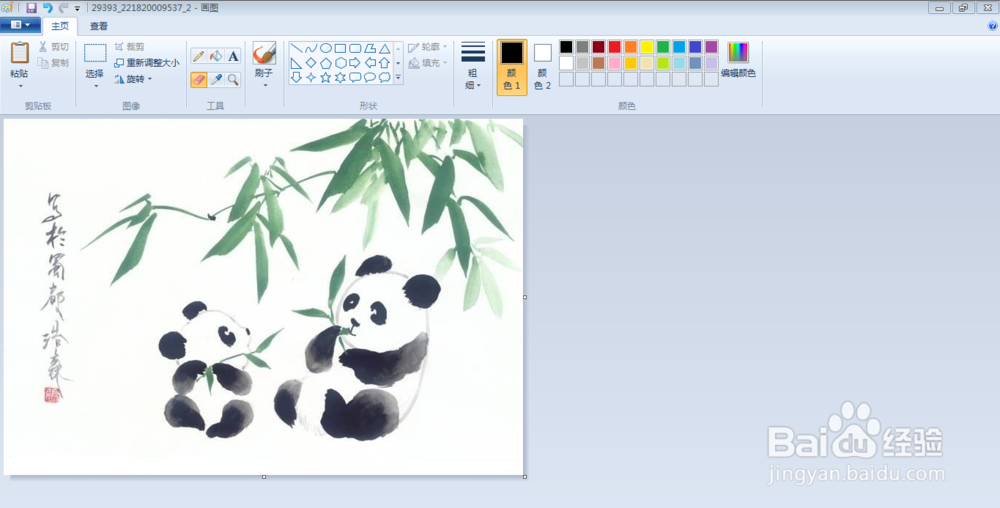Choose the diamond shape
The height and width of the screenshot is (508, 1000).
click(311, 63)
